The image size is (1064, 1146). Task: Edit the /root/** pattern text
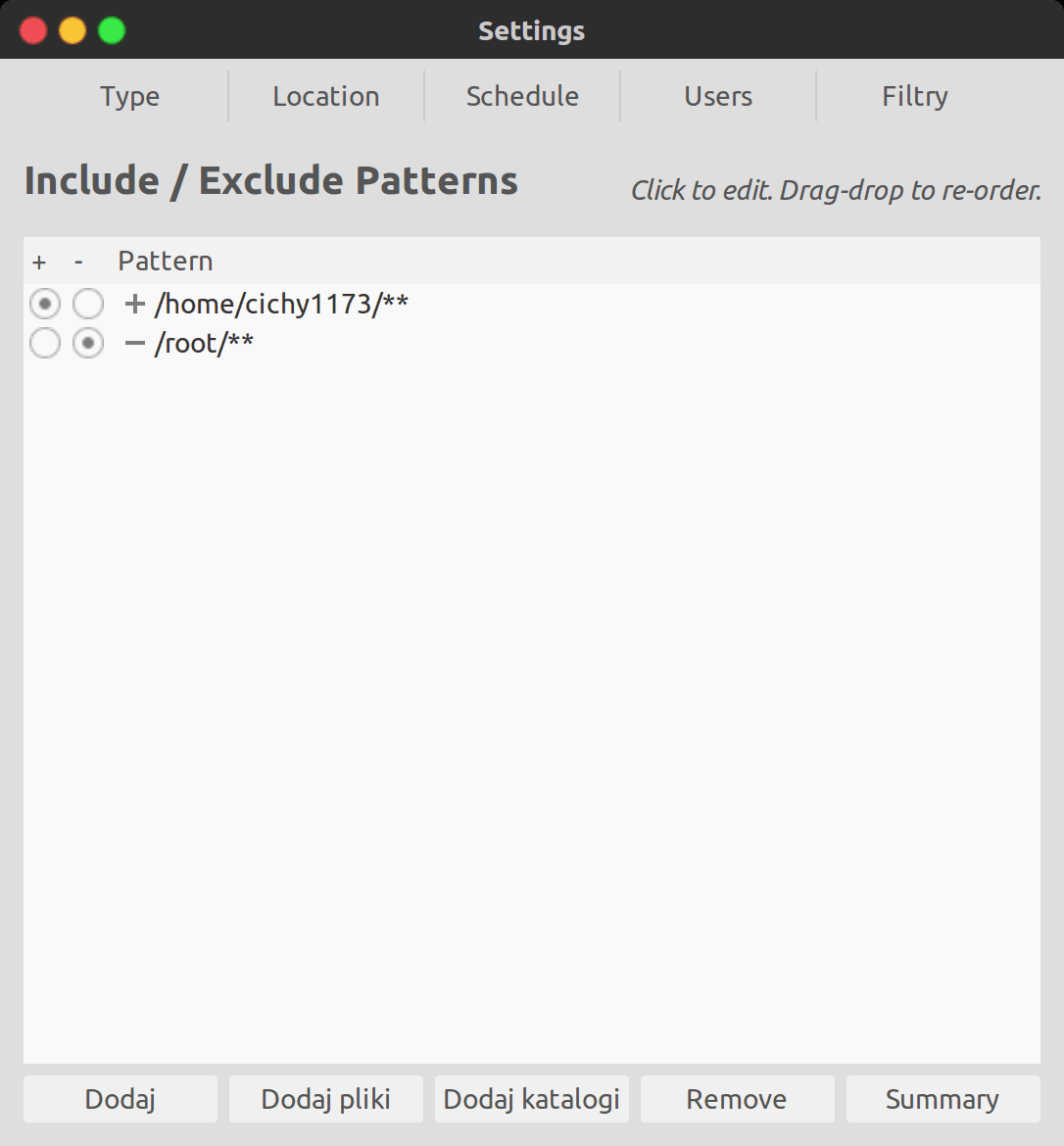204,344
